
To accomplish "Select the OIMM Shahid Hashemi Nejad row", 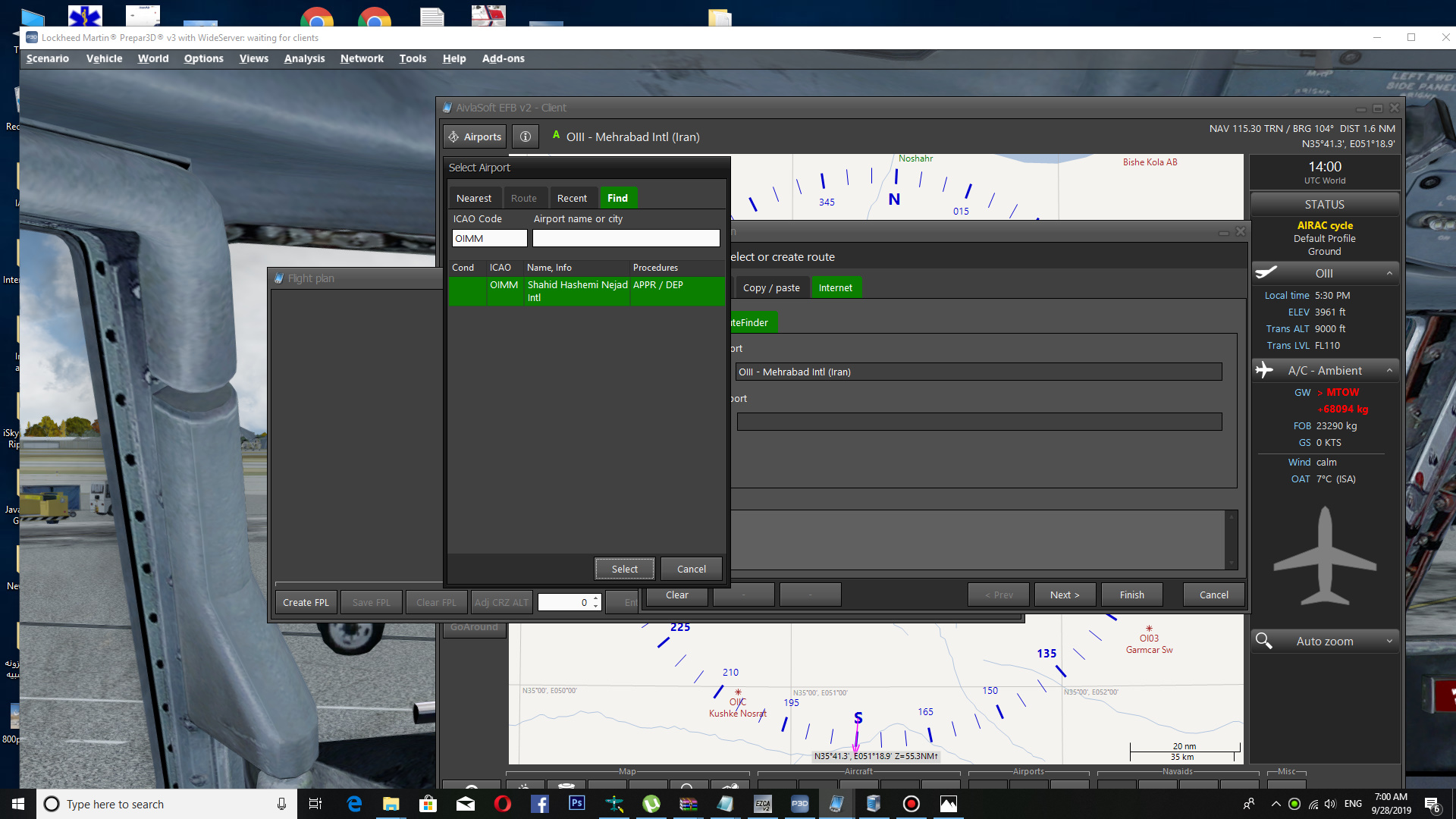I will (x=586, y=291).
